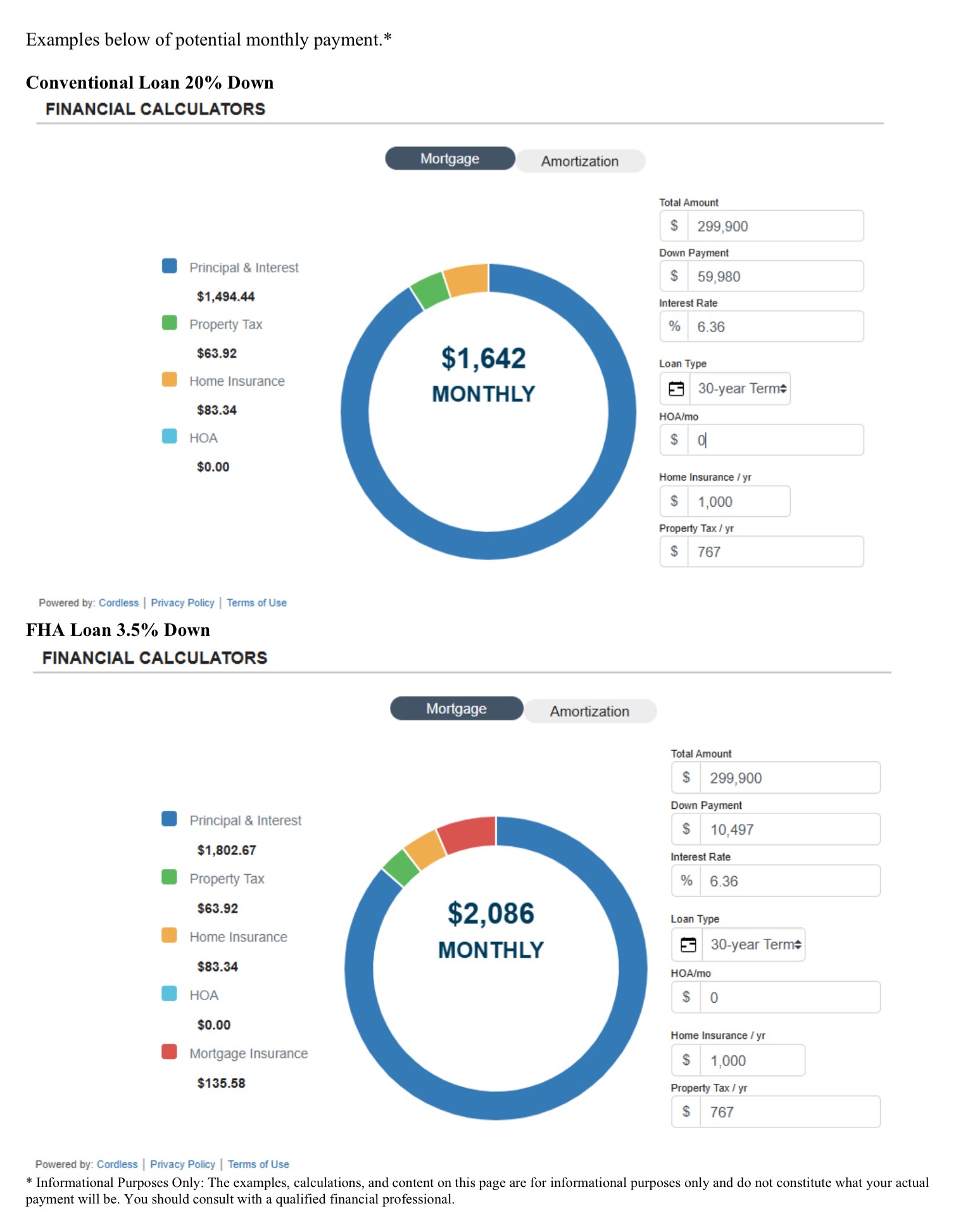Click the percent icon of the FHA Interest Rate
This screenshot has height=1232, width=956.
point(686,880)
